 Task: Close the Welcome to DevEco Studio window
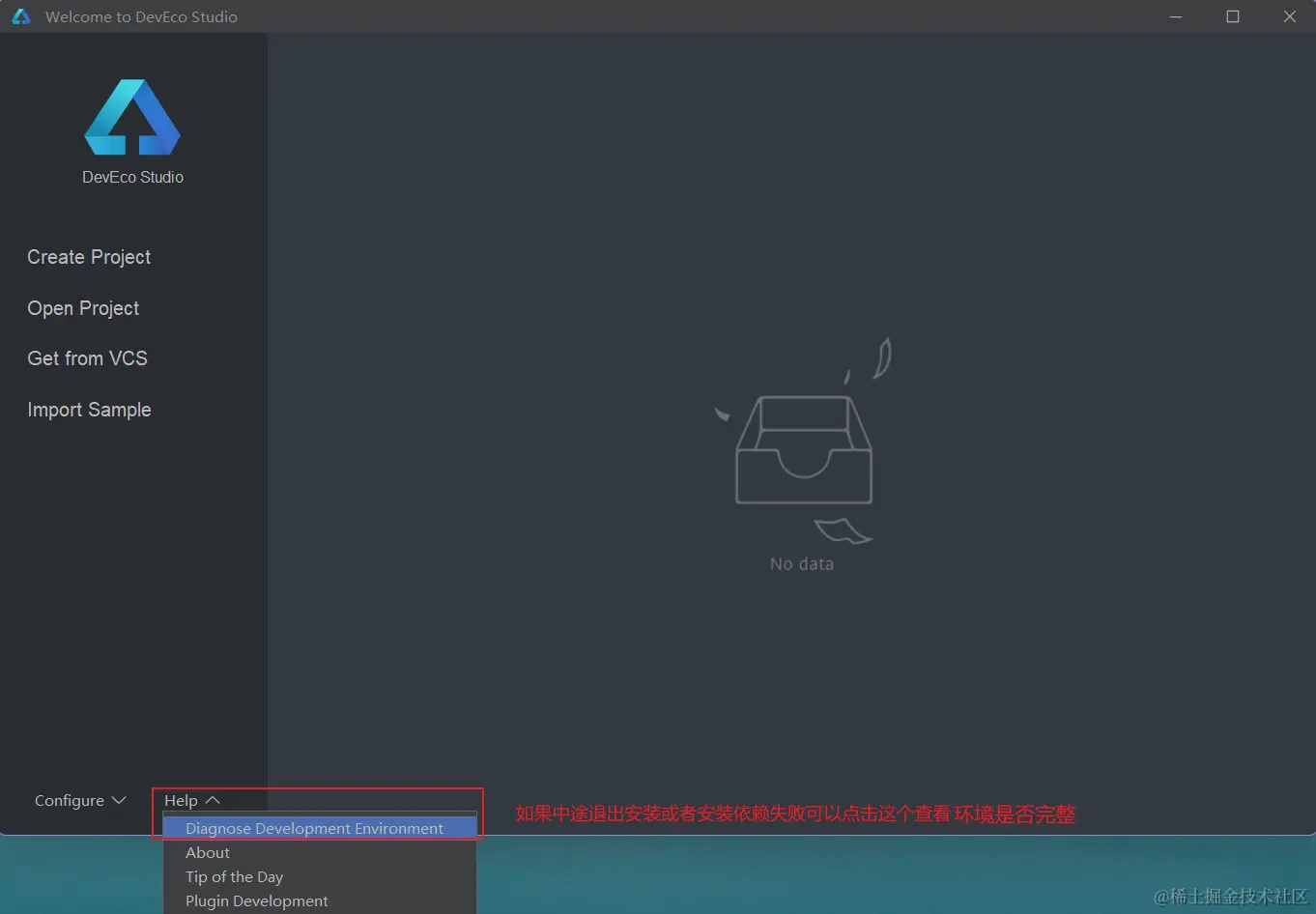(1289, 16)
